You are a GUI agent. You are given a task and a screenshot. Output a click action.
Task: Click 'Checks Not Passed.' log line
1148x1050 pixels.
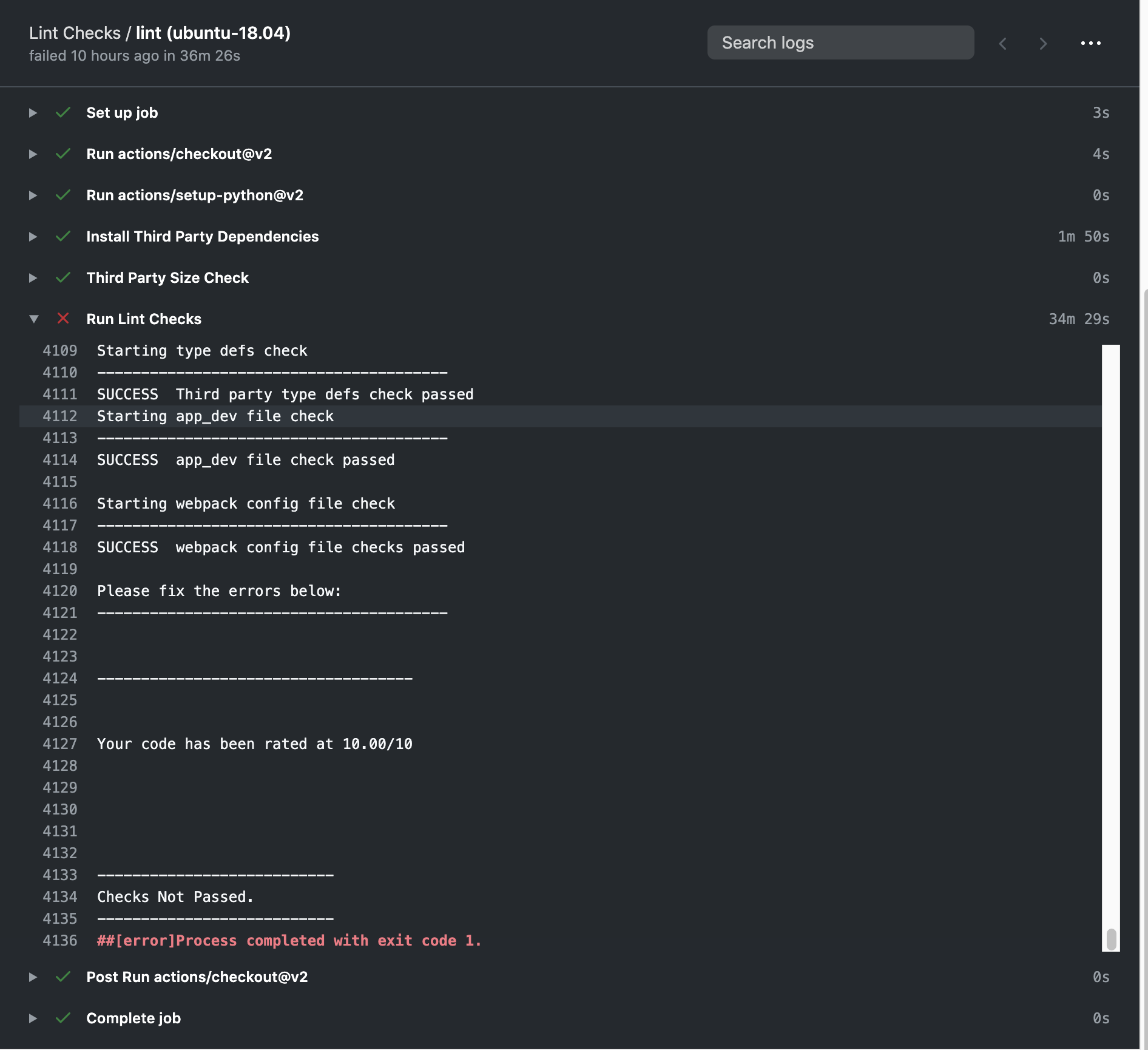[x=175, y=897]
